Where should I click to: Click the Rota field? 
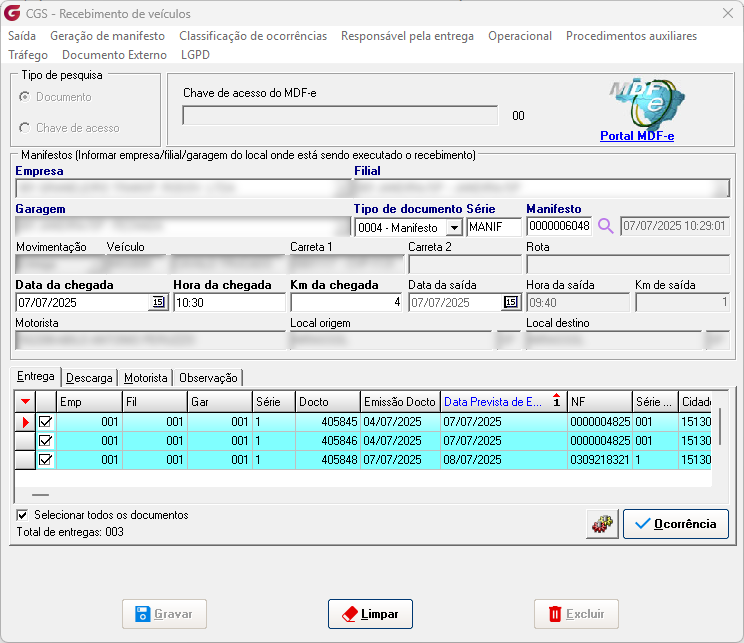[628, 264]
